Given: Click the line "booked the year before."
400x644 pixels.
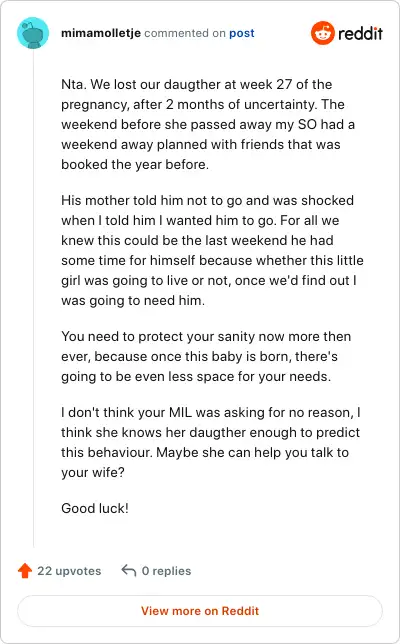Looking at the screenshot, I should (x=135, y=164).
